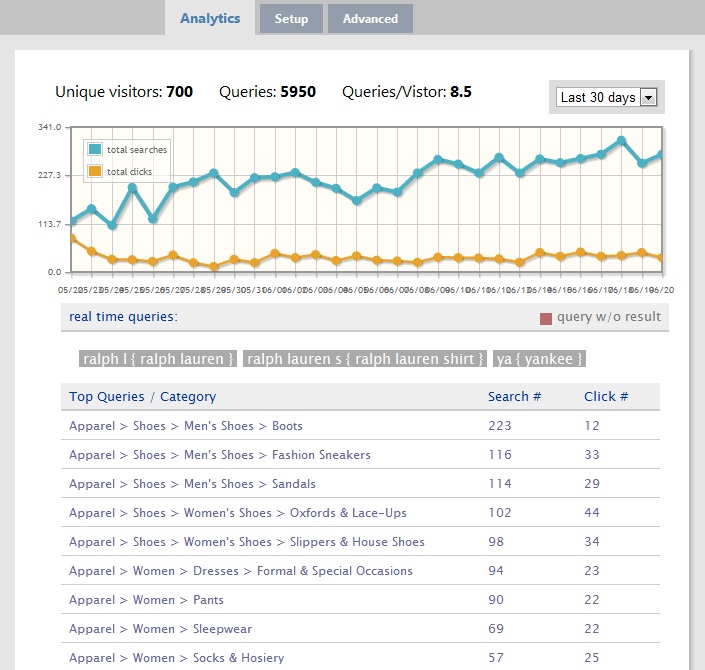Open the Socks & Hosiery category row
Viewport: 705px width, 670px height.
(x=360, y=657)
